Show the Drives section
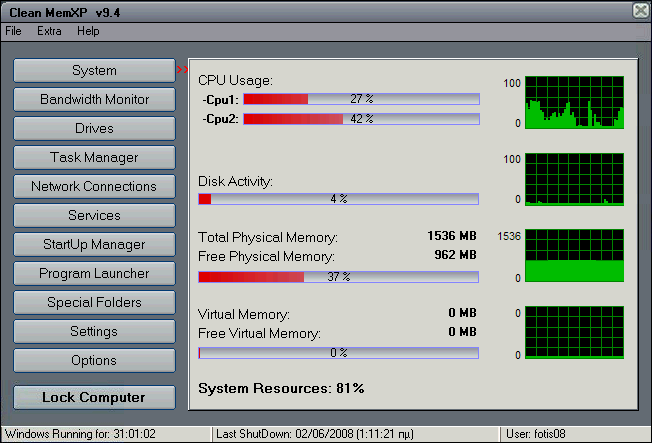Screen dimensions: 652x443 94,128
